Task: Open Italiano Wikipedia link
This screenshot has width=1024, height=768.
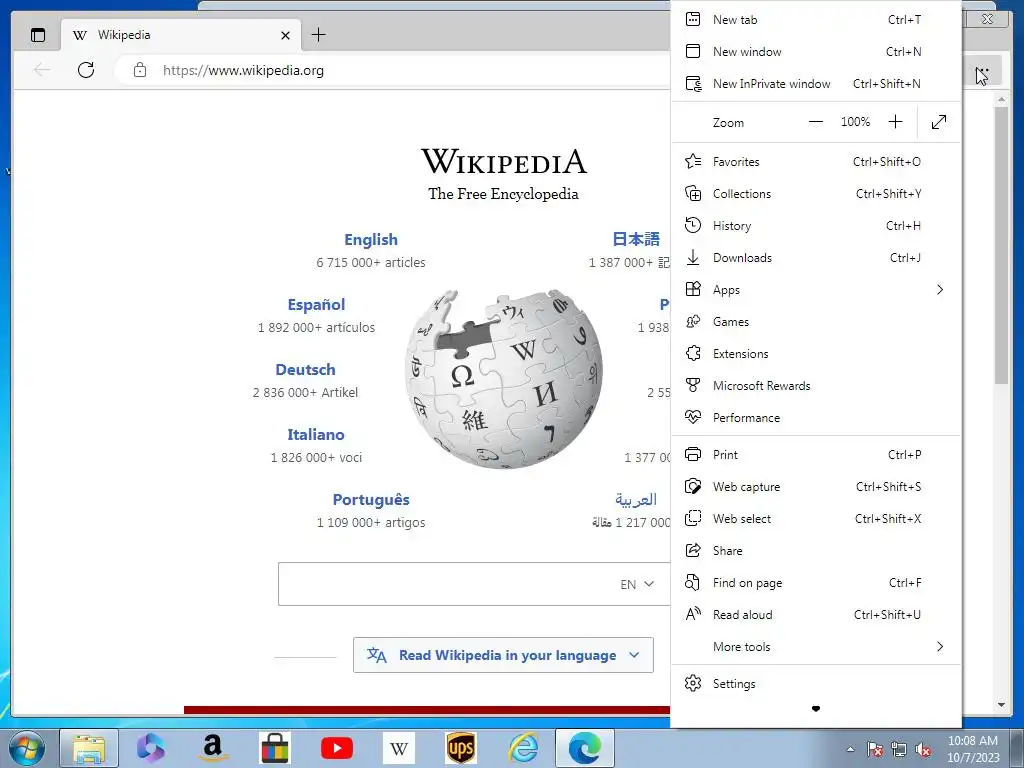Action: pyautogui.click(x=316, y=434)
